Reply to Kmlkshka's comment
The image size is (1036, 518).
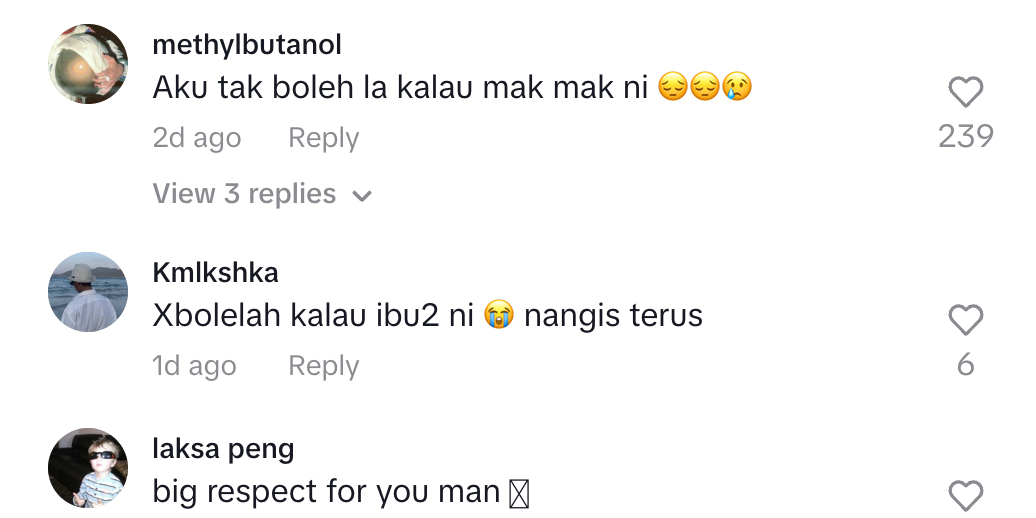click(x=323, y=366)
